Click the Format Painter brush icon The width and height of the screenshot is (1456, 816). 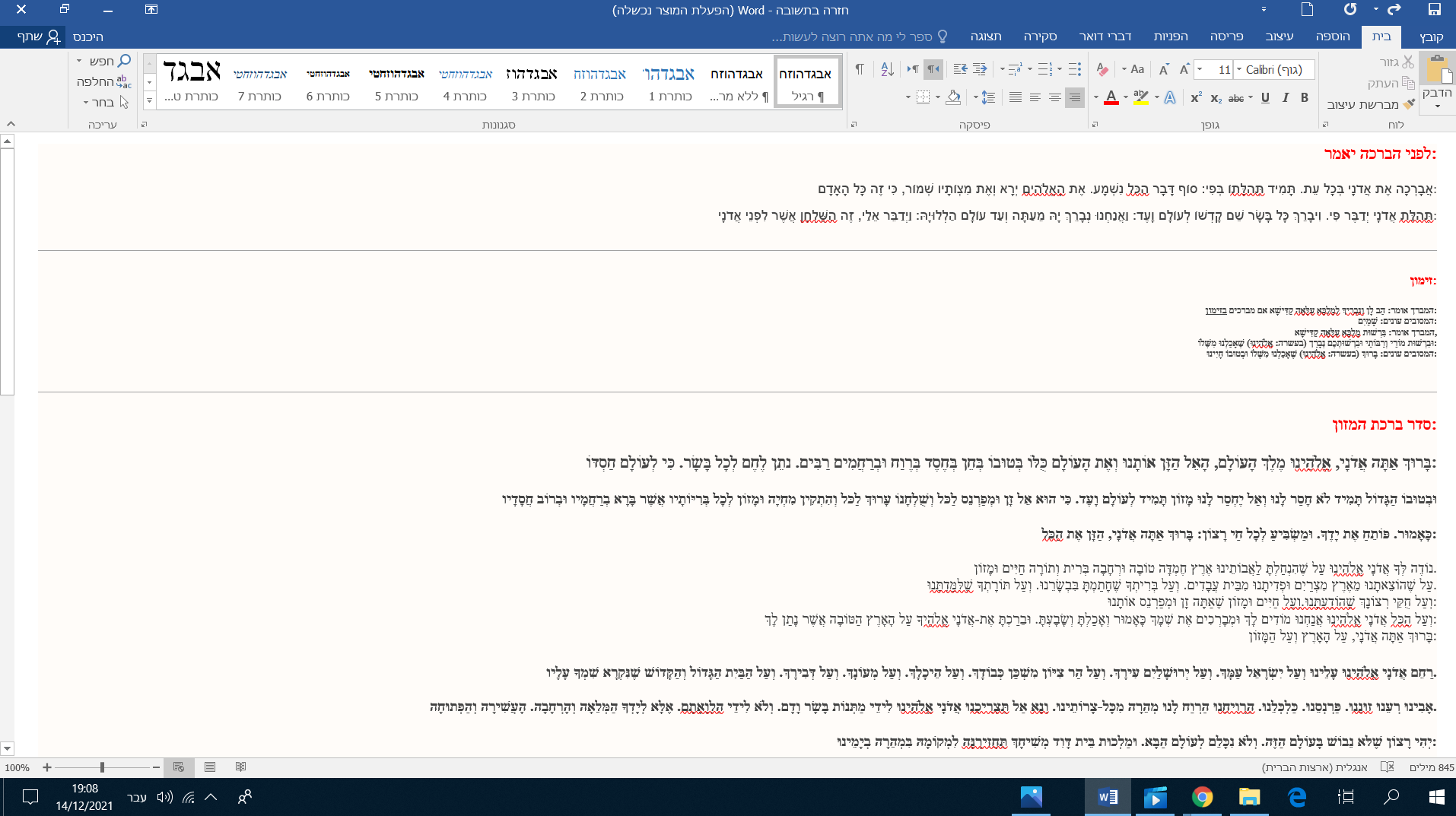click(x=1409, y=104)
